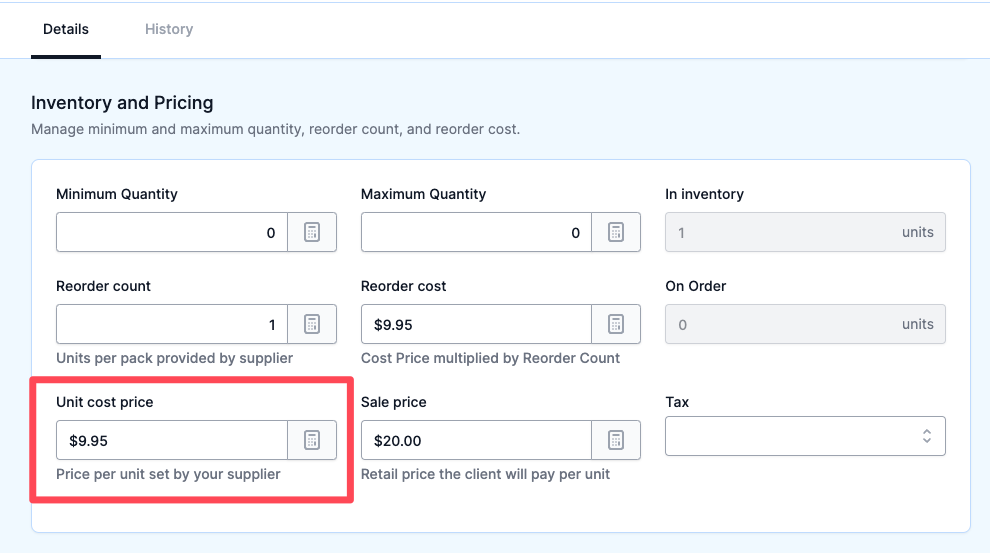
Task: Open the Unit cost price calculator
Action: point(312,440)
